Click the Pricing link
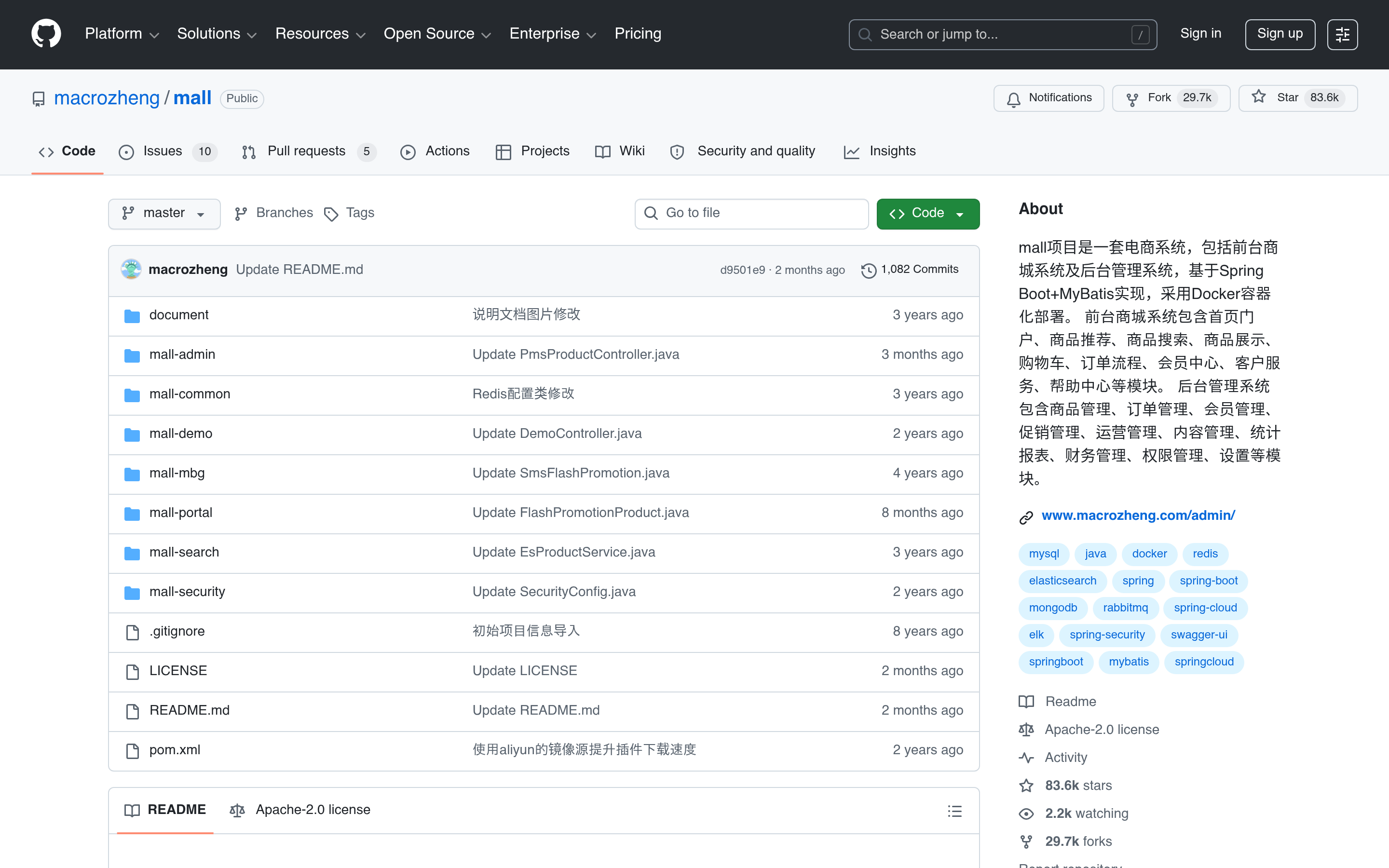The image size is (1389, 868). coord(638,34)
